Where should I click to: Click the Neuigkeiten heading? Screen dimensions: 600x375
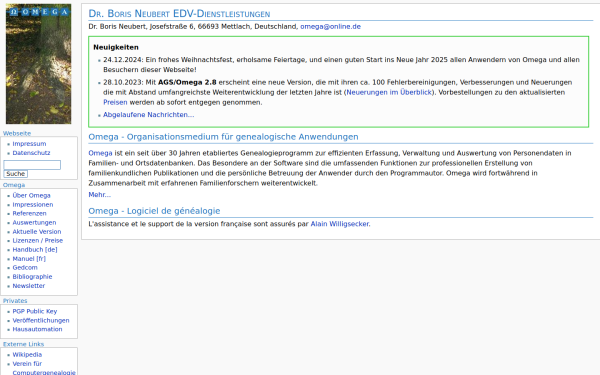click(x=116, y=47)
